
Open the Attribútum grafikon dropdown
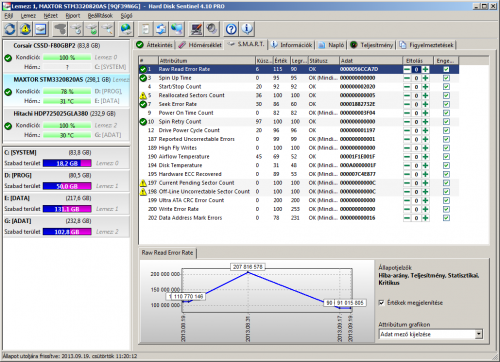click(x=479, y=334)
